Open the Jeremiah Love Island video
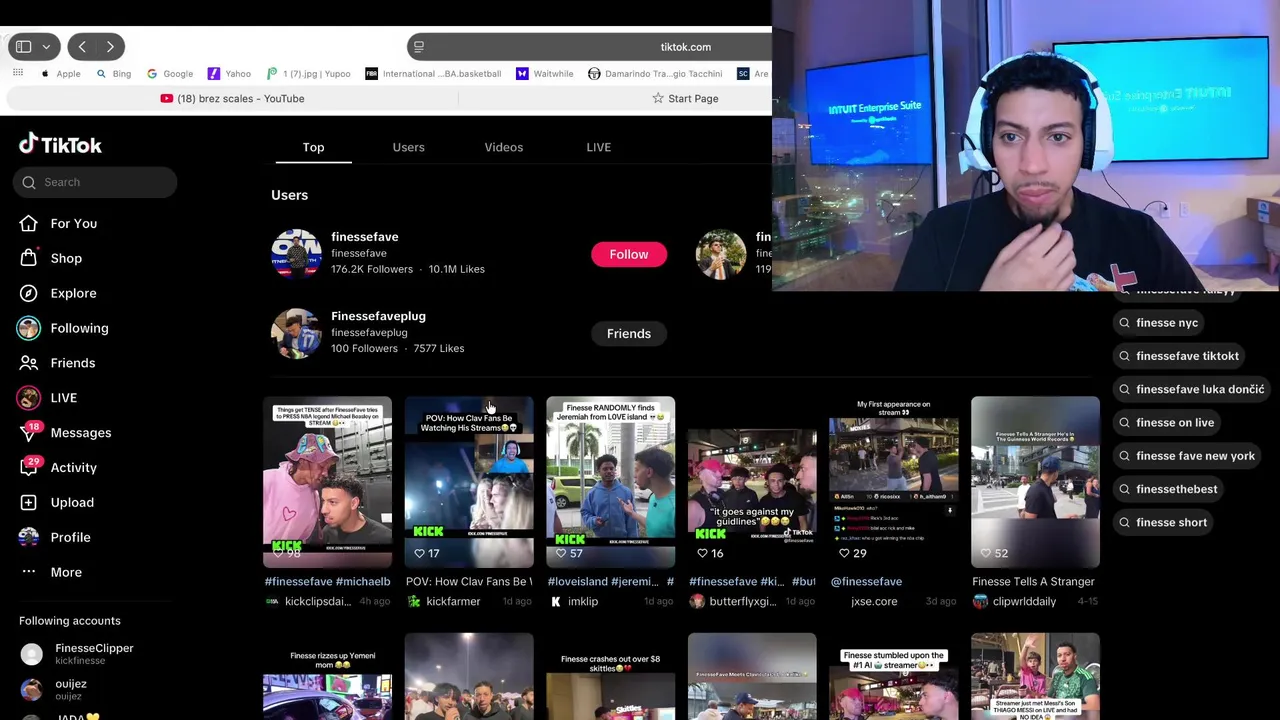The width and height of the screenshot is (1280, 720). pos(610,482)
